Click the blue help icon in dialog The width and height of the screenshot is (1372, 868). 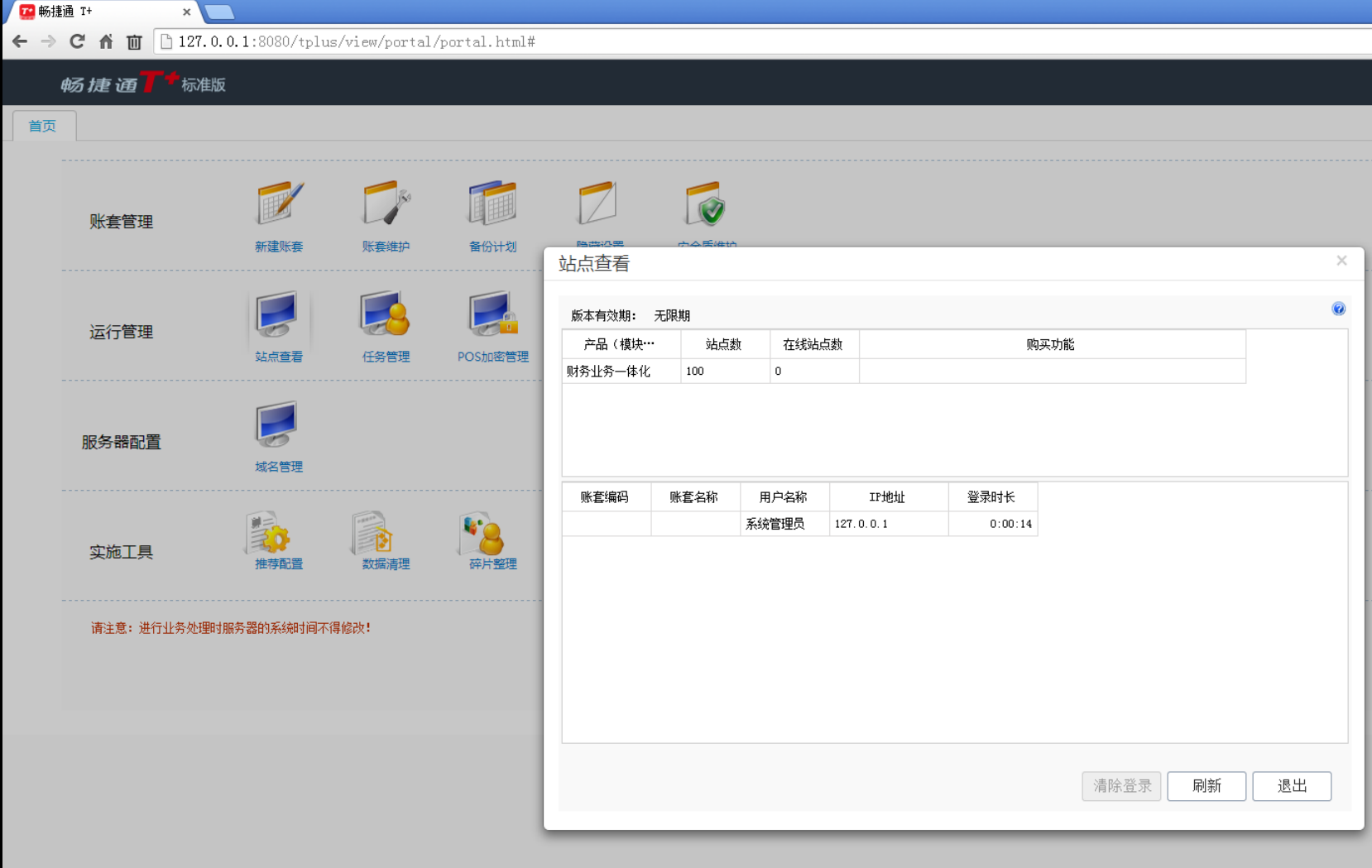pyautogui.click(x=1338, y=309)
